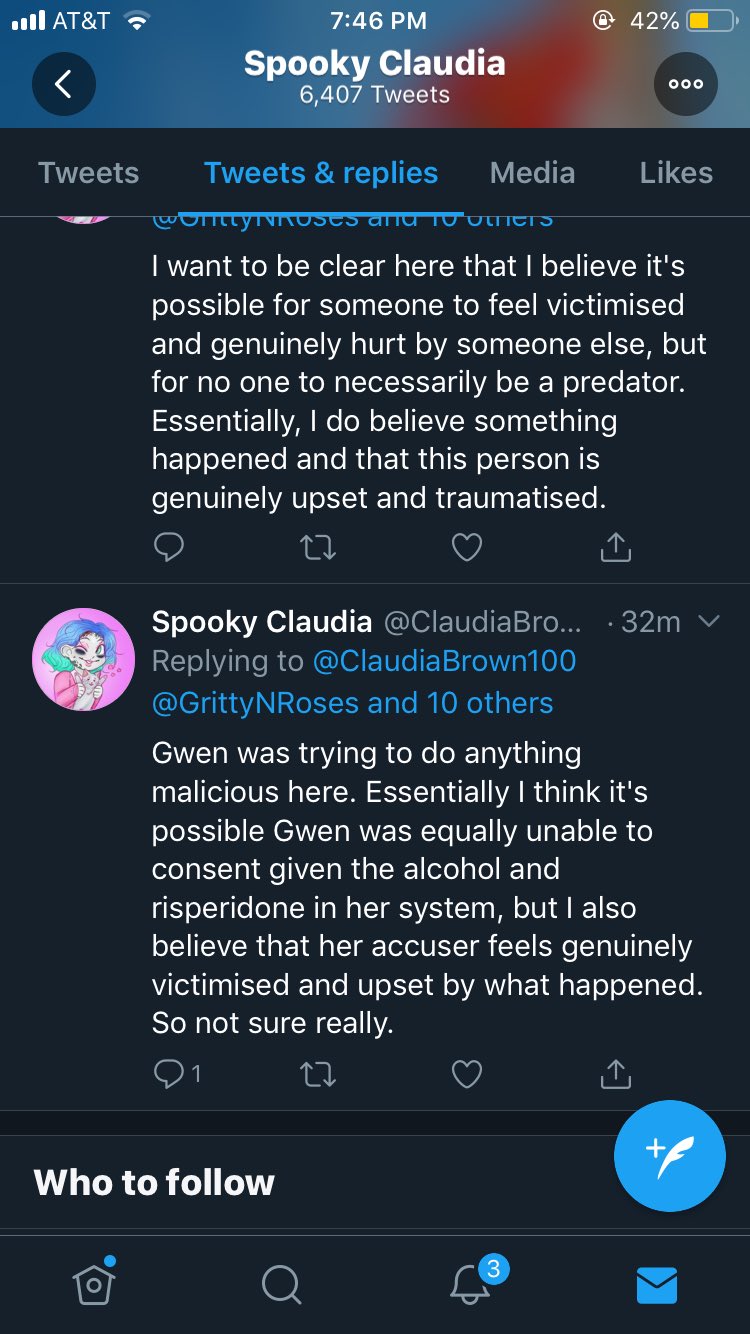750x1334 pixels.
Task: Retweet the 'I want to be clear' tweet
Action: (x=318, y=547)
